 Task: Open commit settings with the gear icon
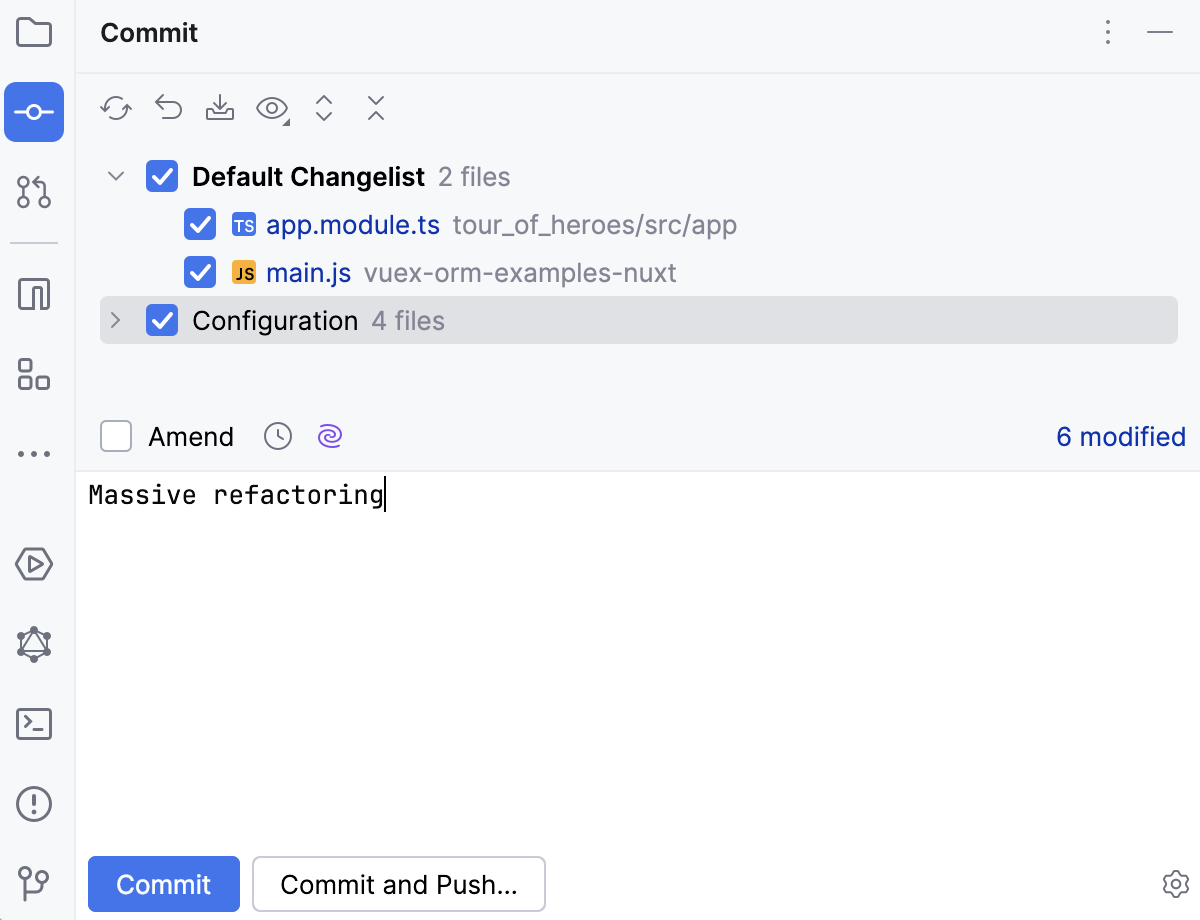coord(1175,884)
